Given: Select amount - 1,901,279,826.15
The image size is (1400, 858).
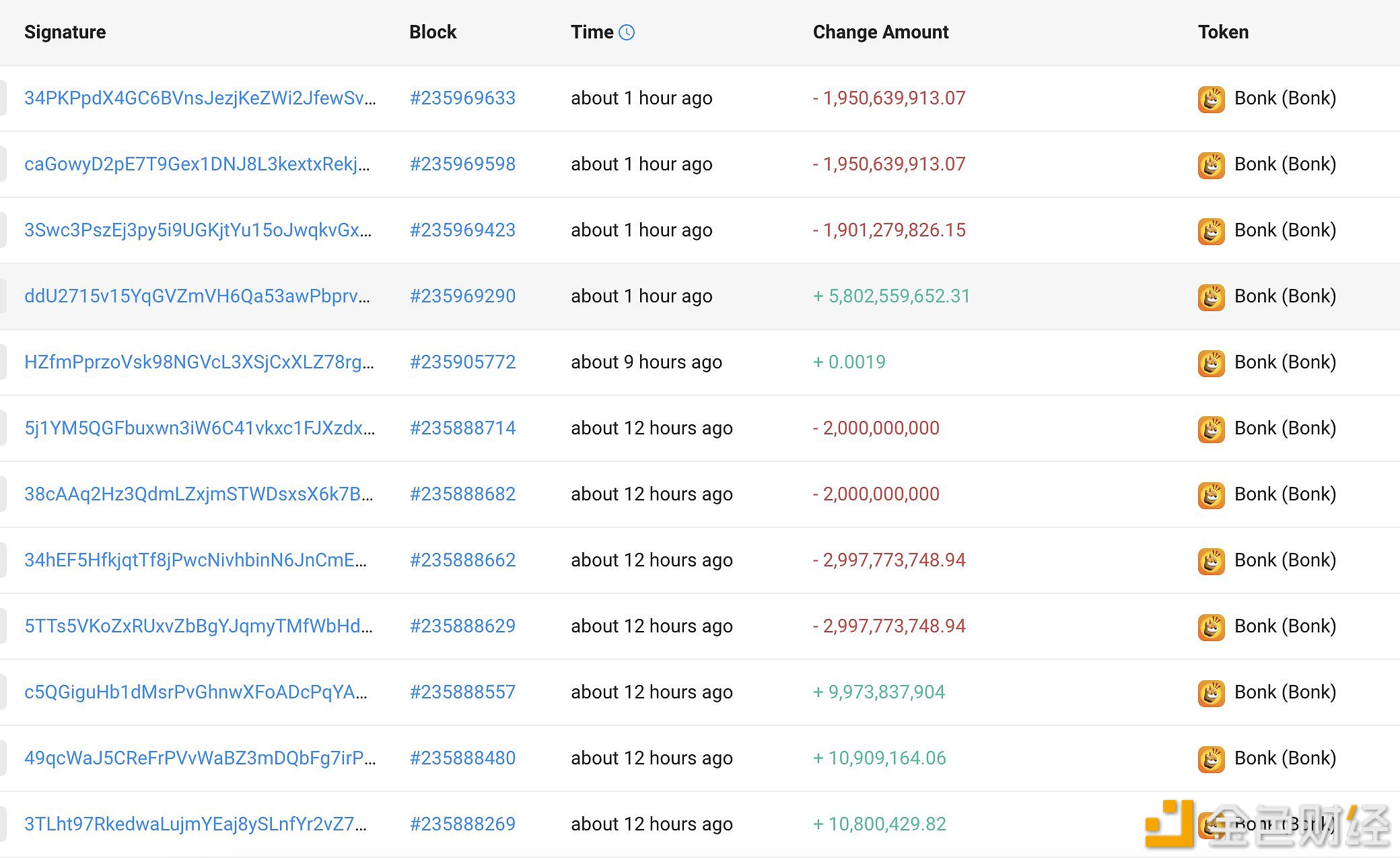Looking at the screenshot, I should [889, 230].
